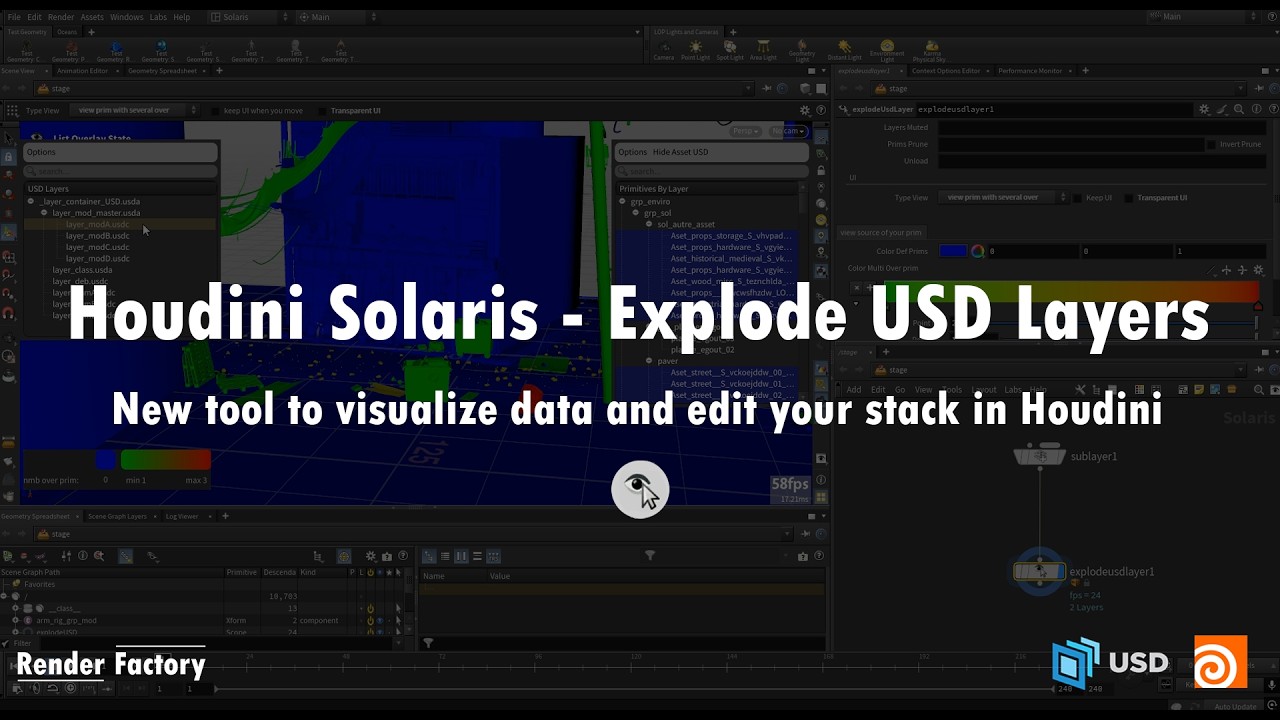The image size is (1280, 720).
Task: Open the color wheel picker for Color Def Prims
Action: pos(978,251)
